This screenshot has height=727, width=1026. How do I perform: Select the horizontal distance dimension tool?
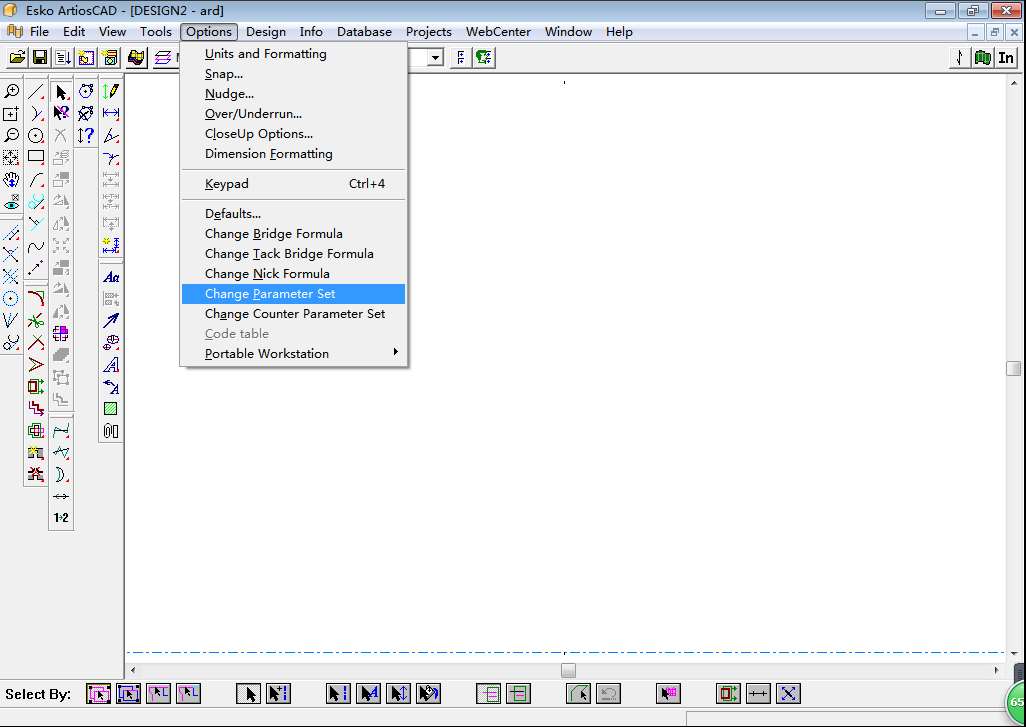[x=111, y=113]
